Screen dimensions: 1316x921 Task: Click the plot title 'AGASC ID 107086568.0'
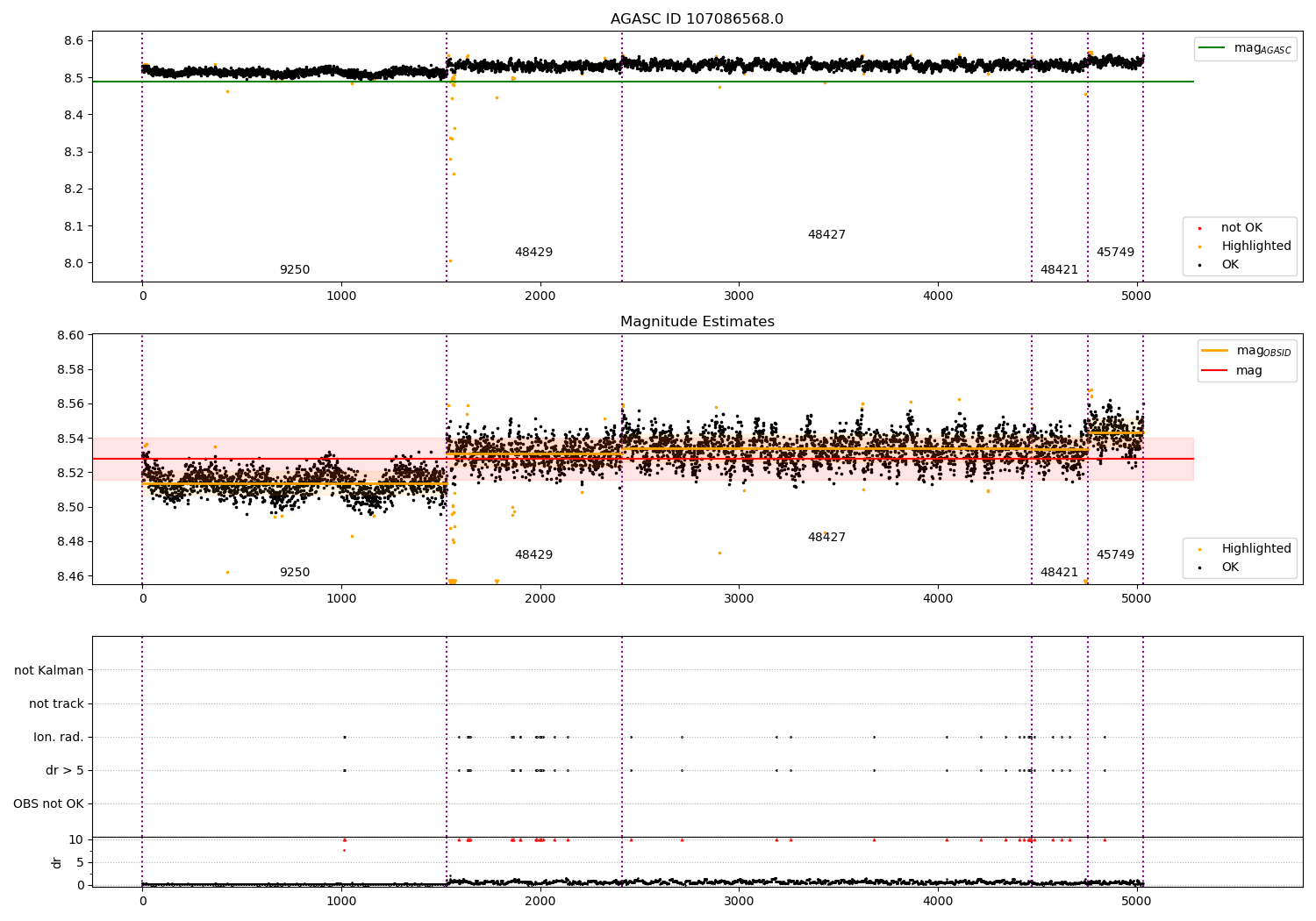[x=697, y=19]
